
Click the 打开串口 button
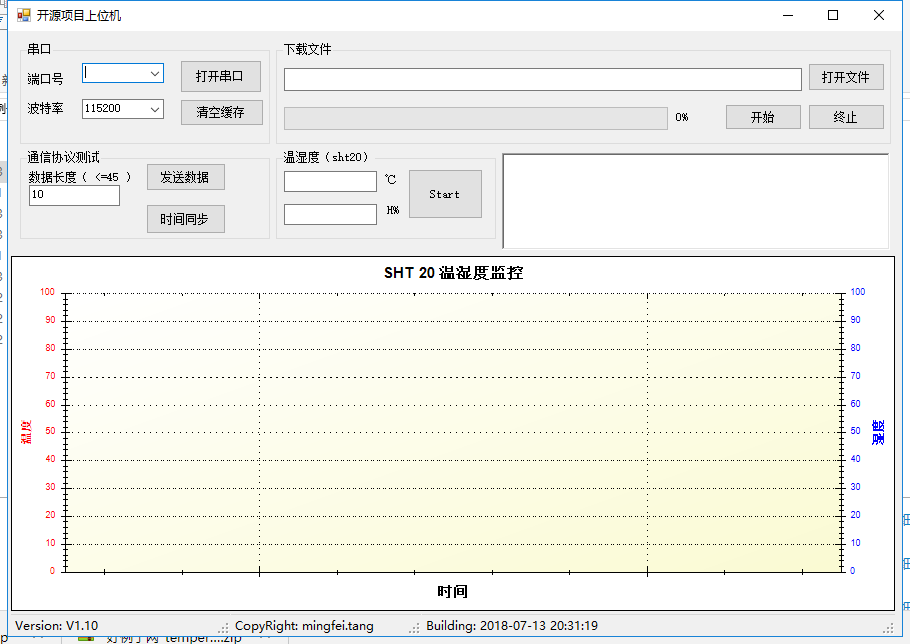(221, 77)
